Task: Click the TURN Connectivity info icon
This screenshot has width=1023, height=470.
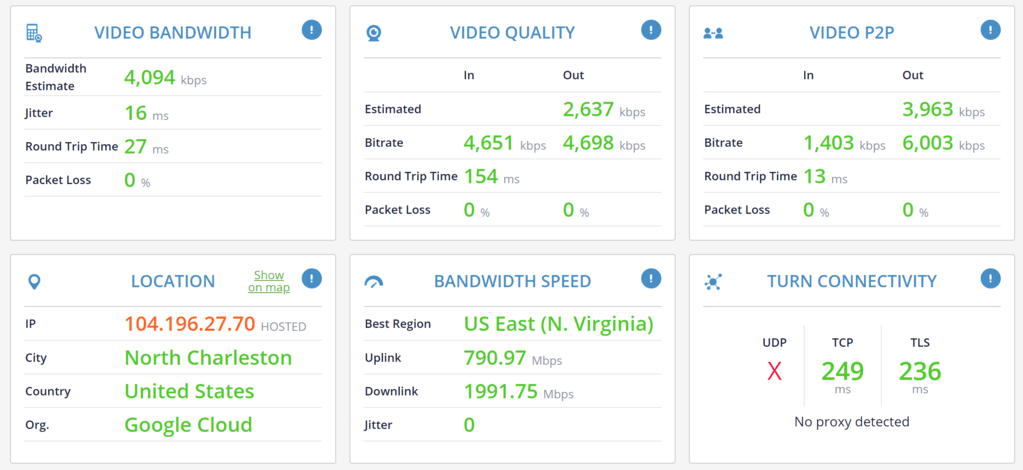Action: (x=990, y=279)
